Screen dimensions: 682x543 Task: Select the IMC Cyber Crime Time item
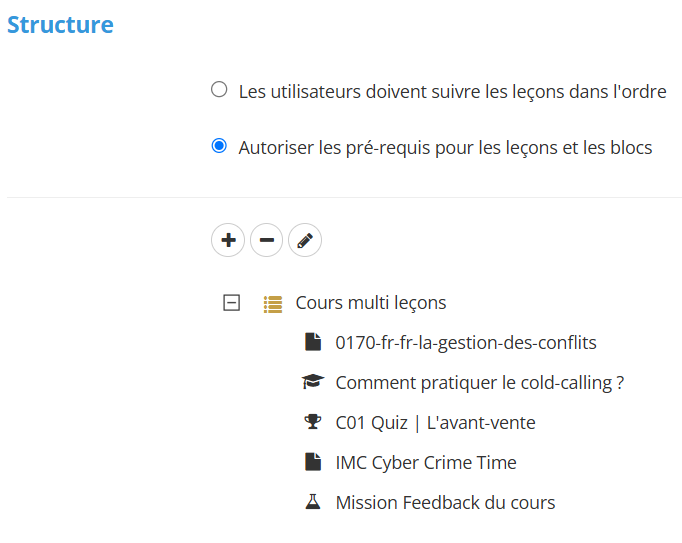(x=426, y=463)
